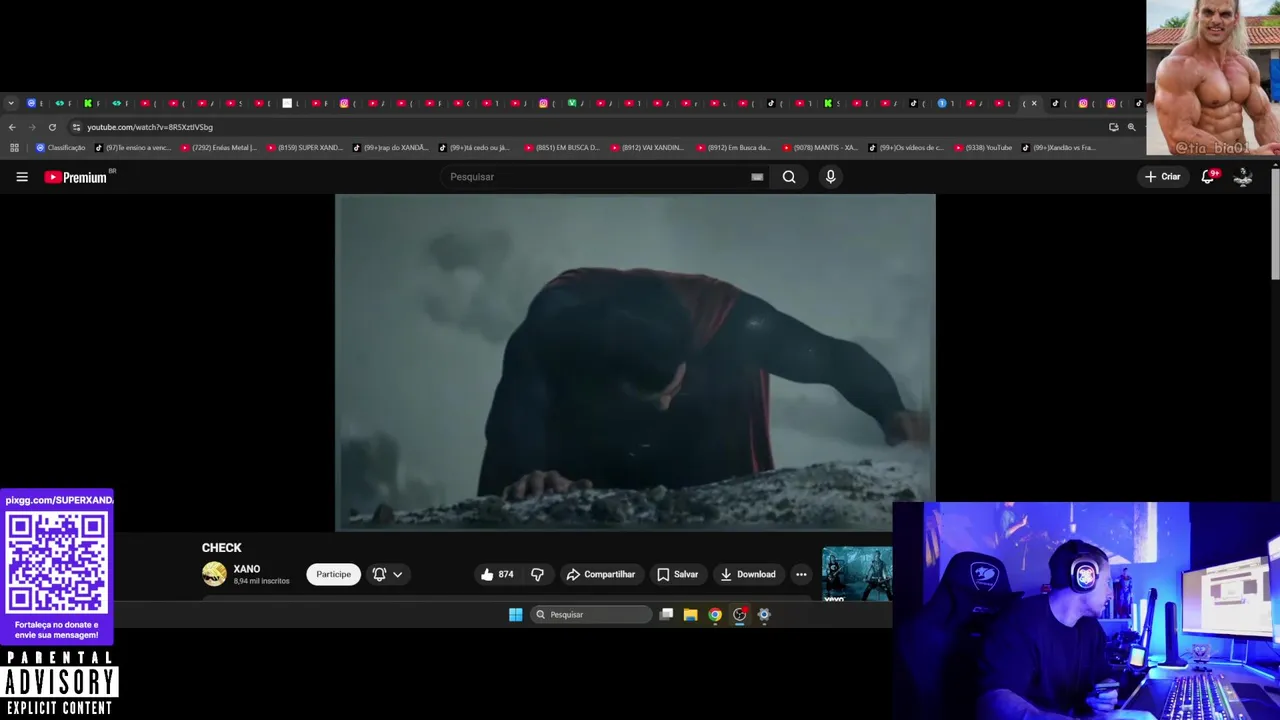Open XANO channel avatar
This screenshot has height=720, width=1280.
tap(214, 574)
